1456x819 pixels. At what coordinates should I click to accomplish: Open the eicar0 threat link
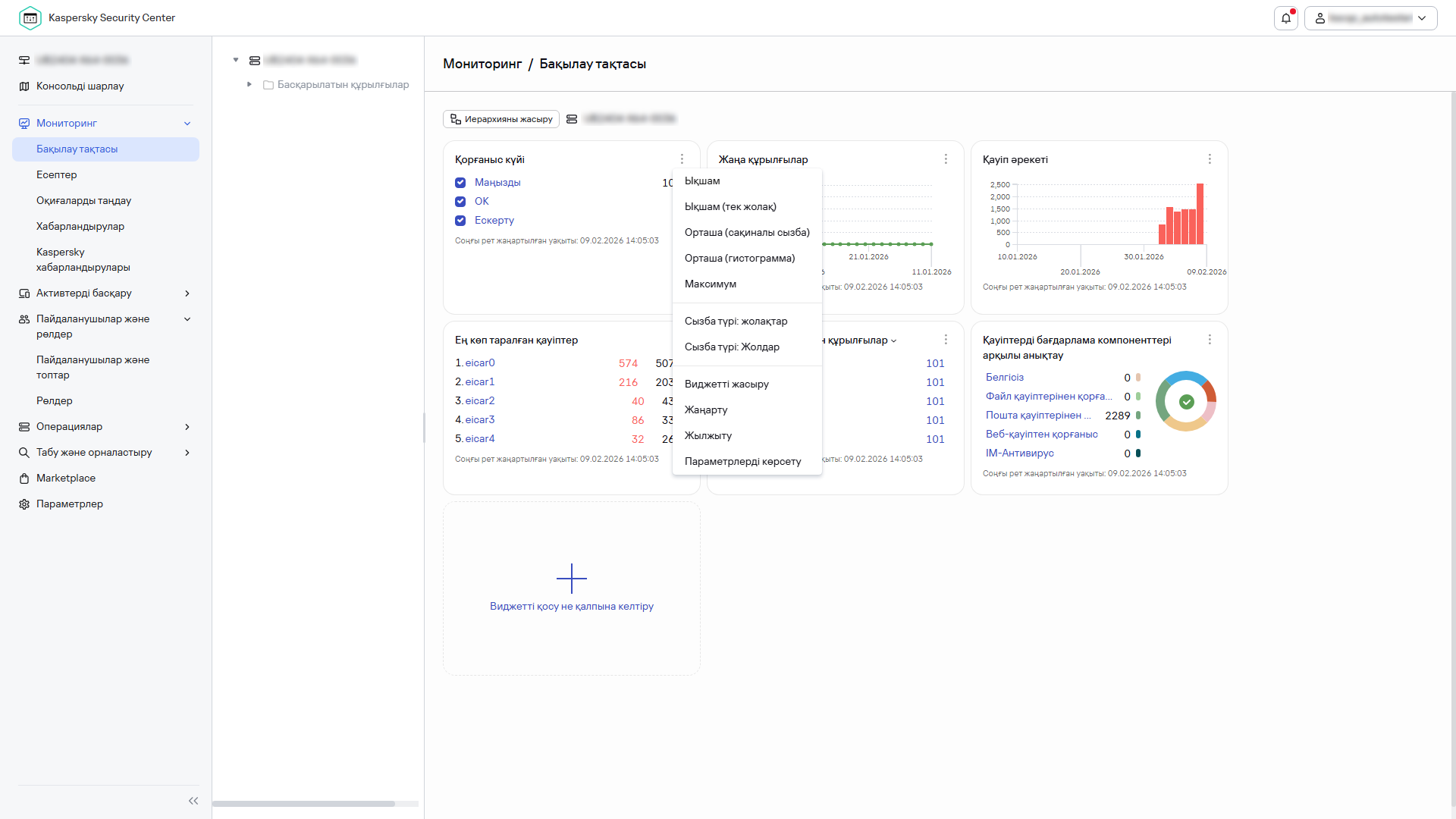tap(480, 363)
